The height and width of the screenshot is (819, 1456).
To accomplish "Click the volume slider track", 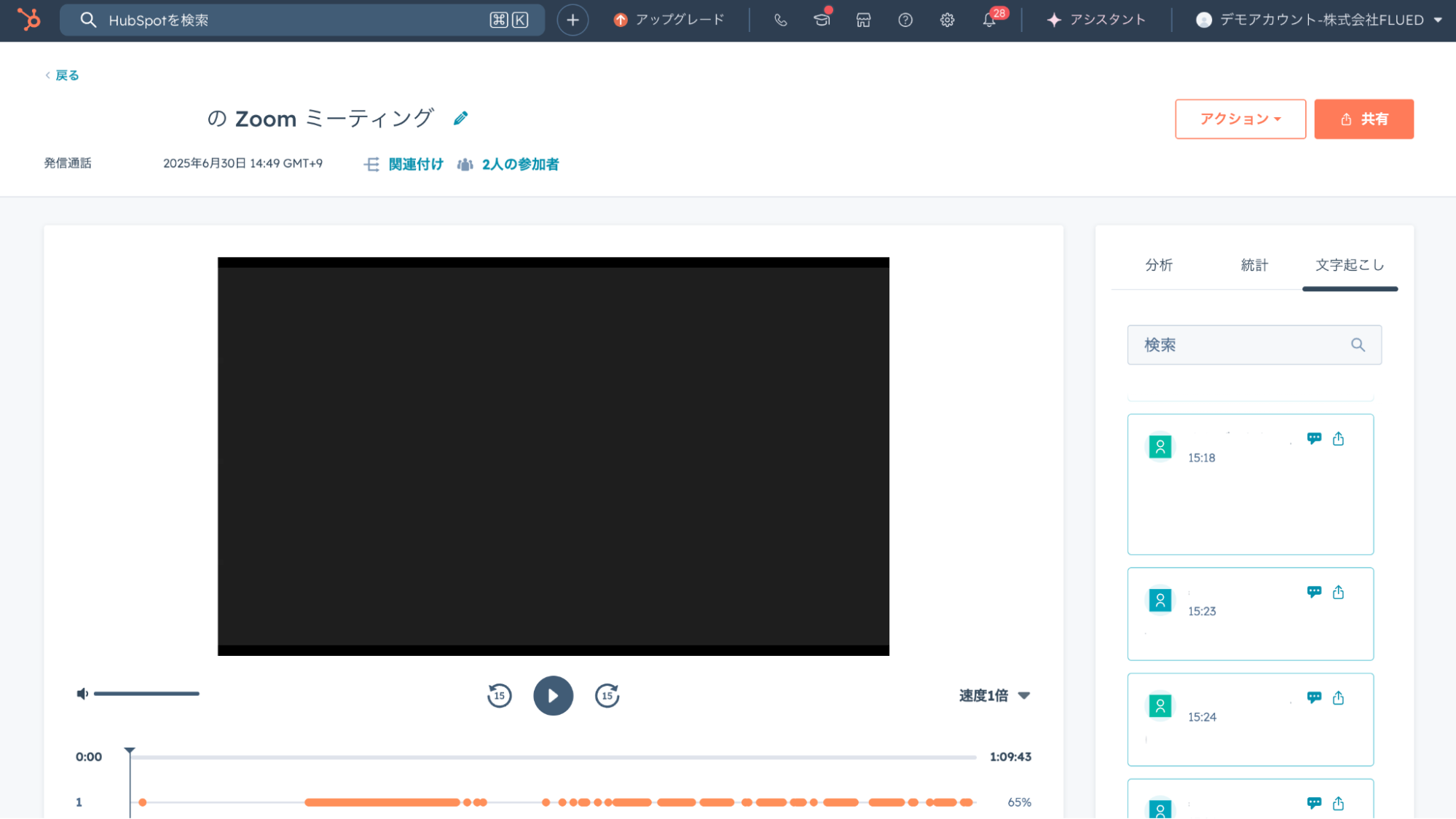I will 146,694.
